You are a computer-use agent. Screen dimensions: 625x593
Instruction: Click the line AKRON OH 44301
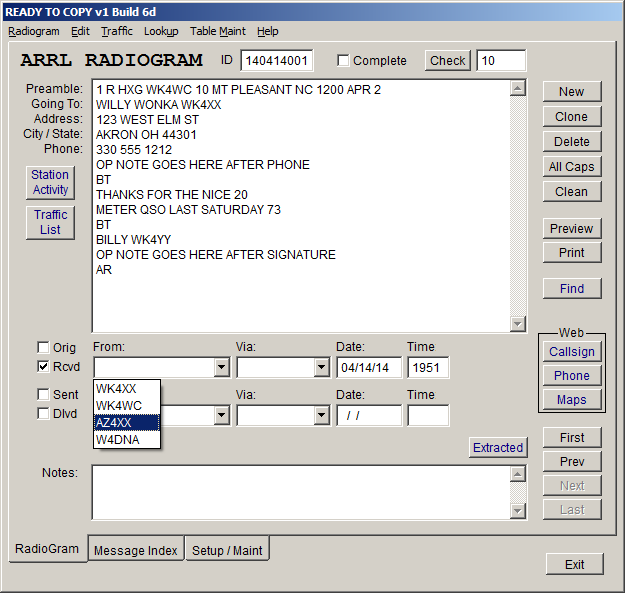[x=146, y=135]
